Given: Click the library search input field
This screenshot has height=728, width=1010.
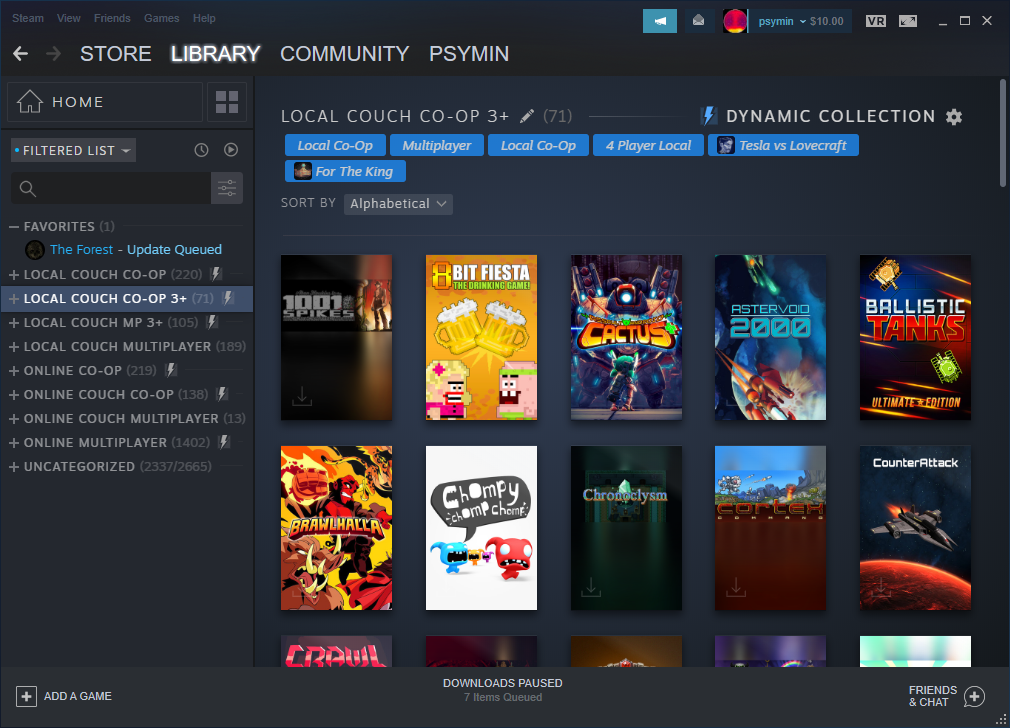Looking at the screenshot, I should tap(111, 188).
